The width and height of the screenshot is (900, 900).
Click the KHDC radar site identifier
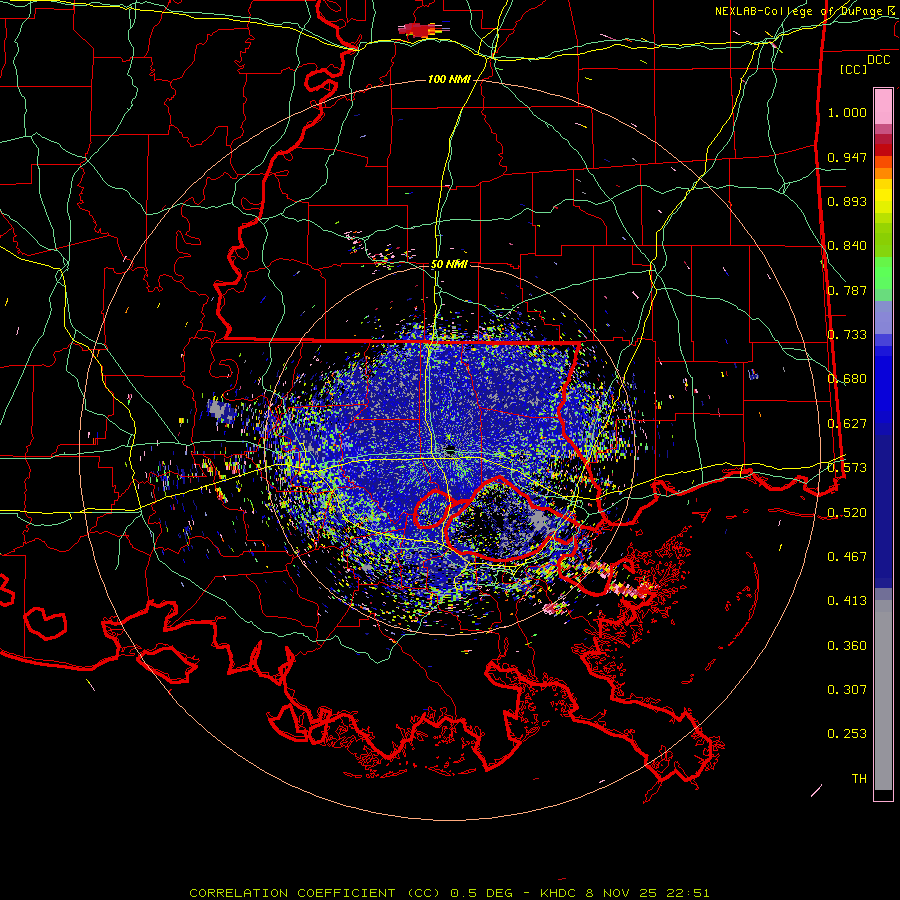coord(560,893)
